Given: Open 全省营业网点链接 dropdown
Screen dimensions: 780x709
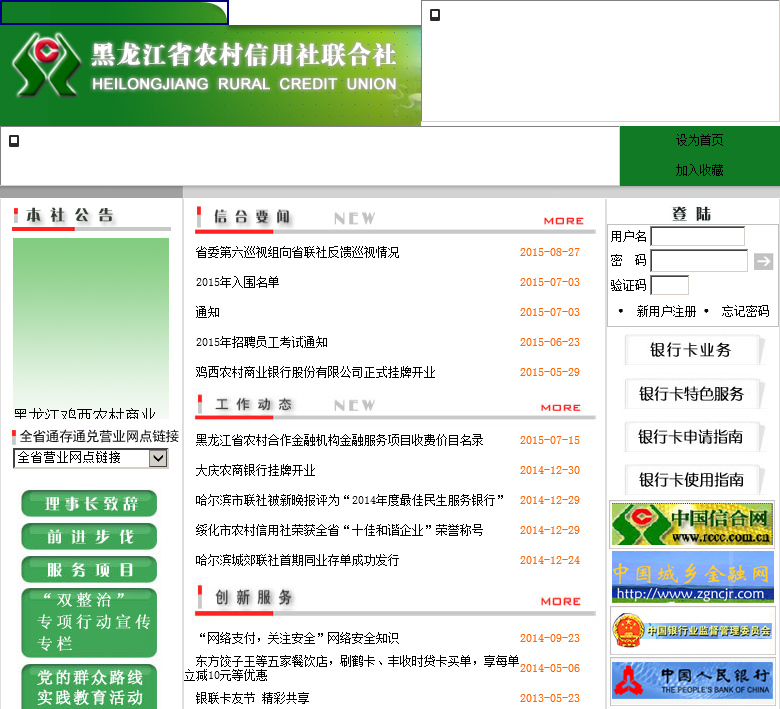Looking at the screenshot, I should click(x=91, y=458).
